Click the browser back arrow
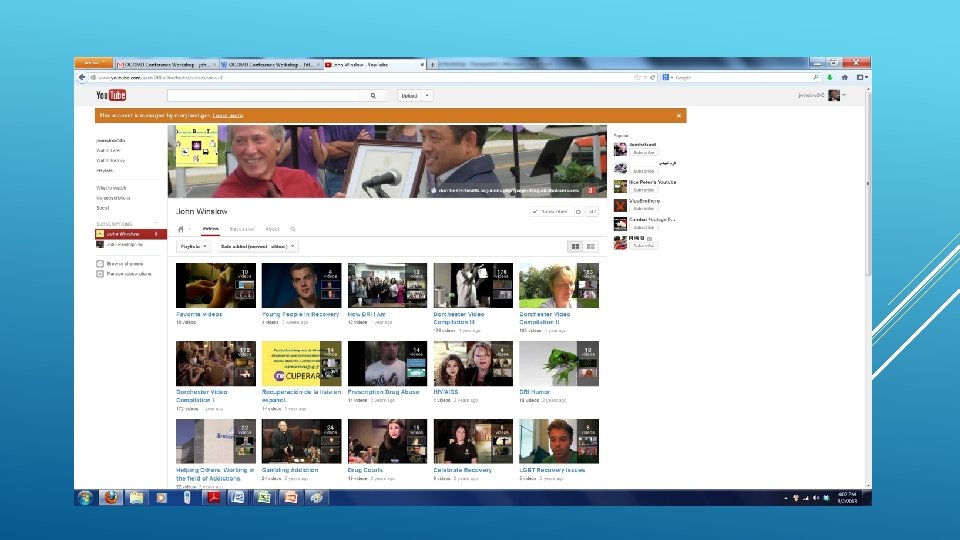The image size is (960, 540). click(x=81, y=77)
